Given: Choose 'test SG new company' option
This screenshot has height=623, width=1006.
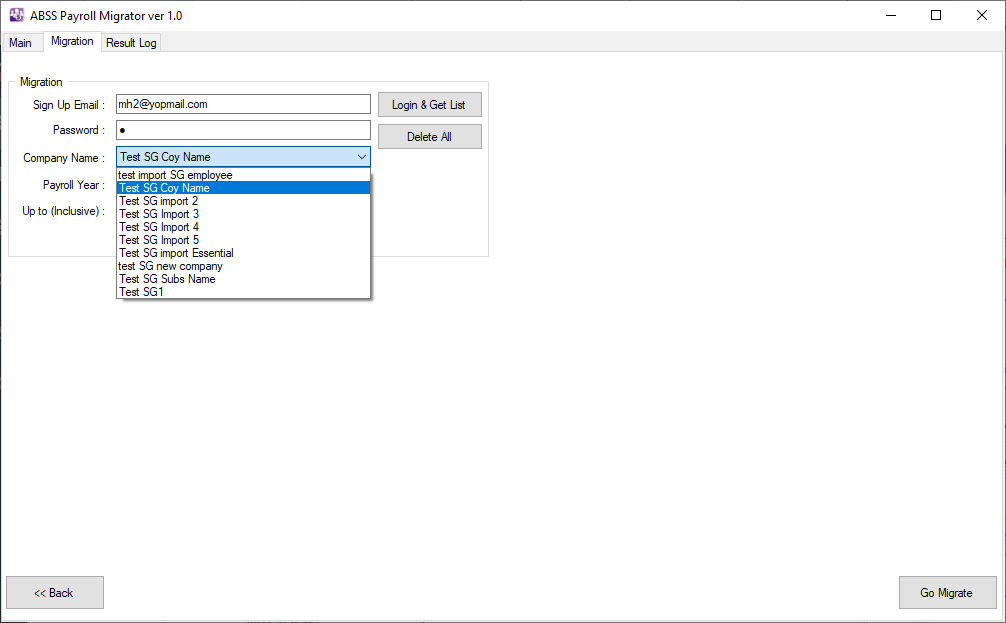Looking at the screenshot, I should (243, 266).
